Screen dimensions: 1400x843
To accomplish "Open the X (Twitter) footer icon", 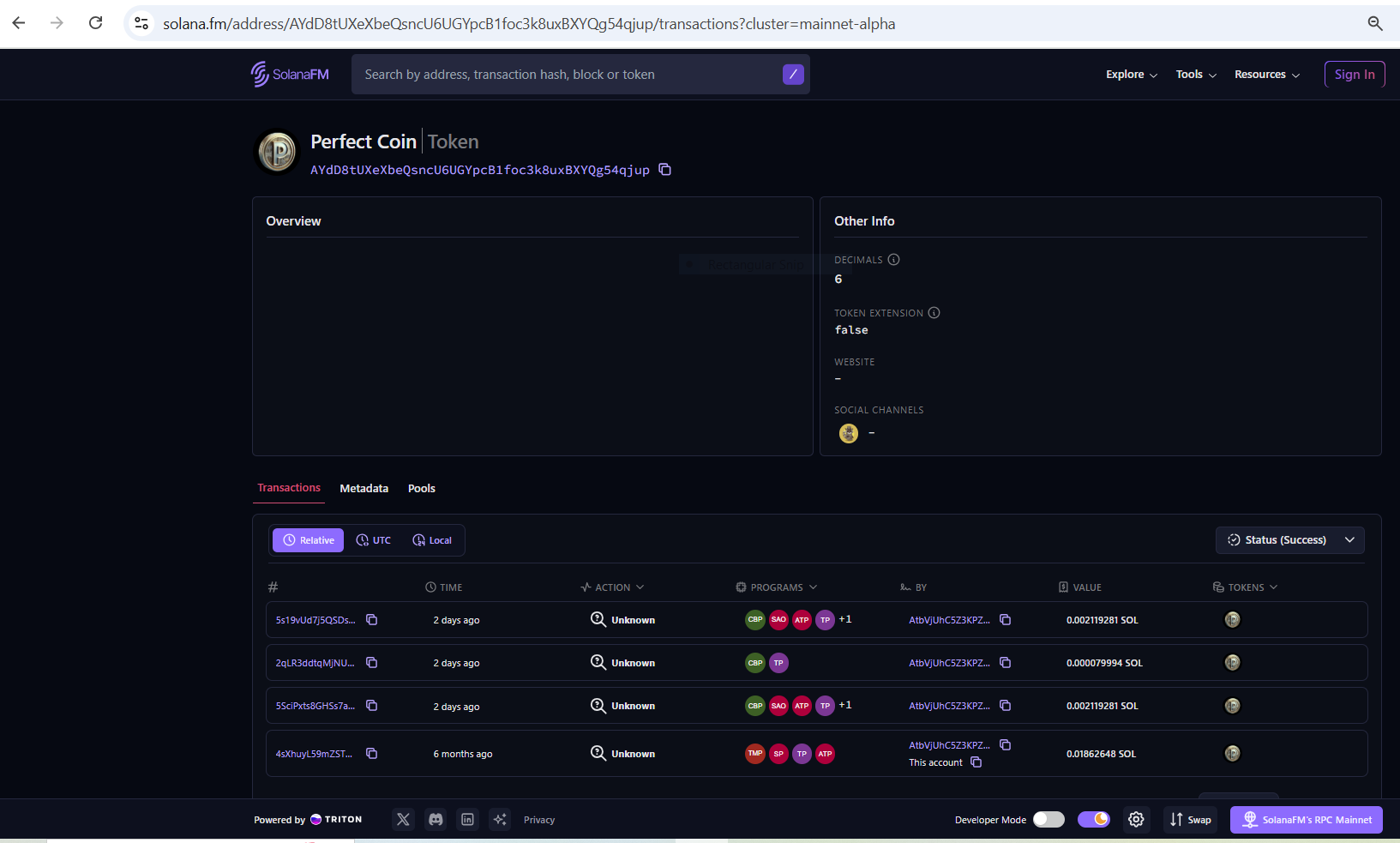I will 403,820.
